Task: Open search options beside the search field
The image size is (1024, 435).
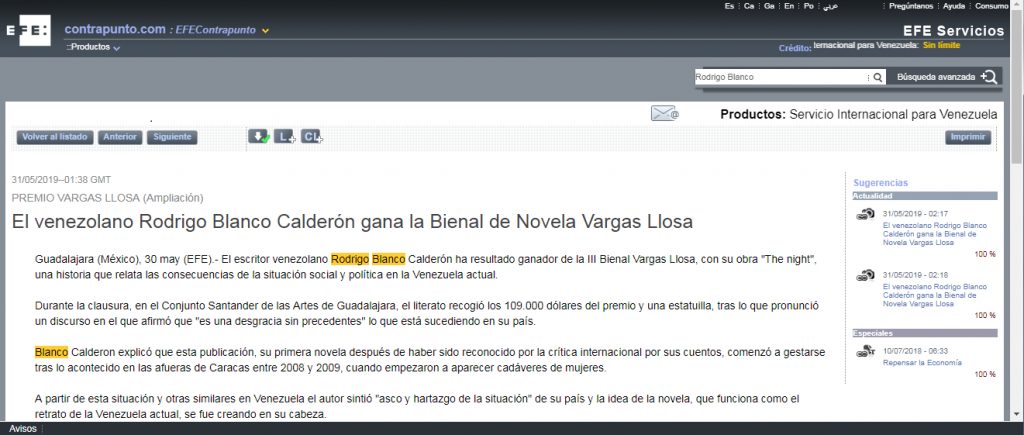Action: tap(866, 77)
